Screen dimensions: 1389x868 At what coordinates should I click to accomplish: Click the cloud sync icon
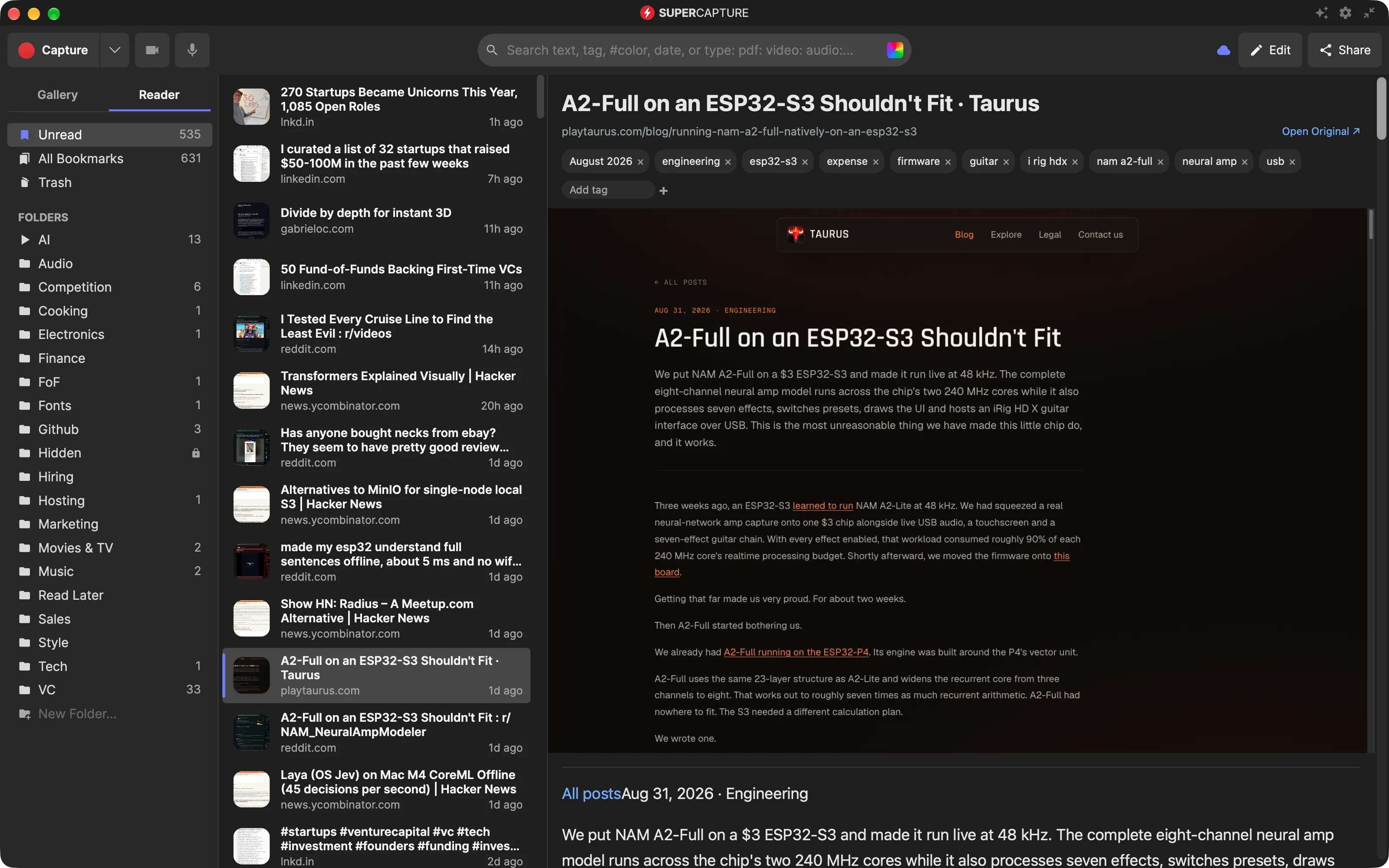1223,50
